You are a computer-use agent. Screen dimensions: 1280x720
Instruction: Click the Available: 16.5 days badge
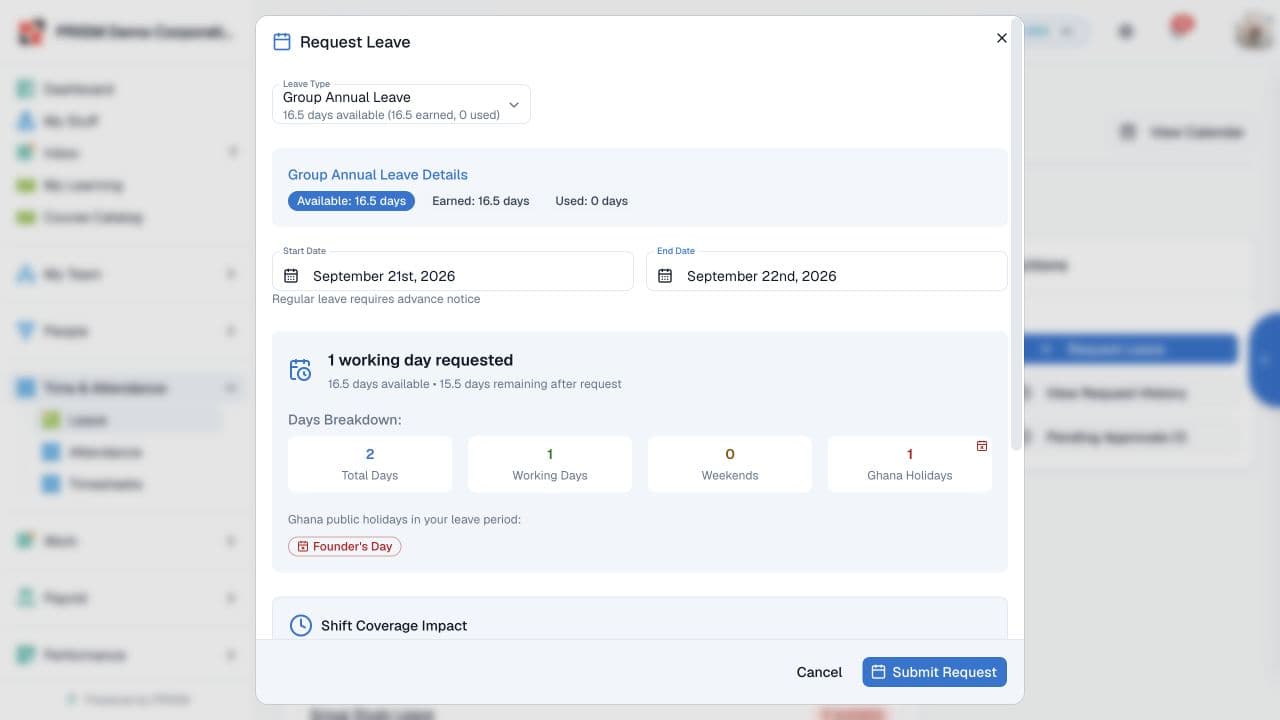coord(351,201)
